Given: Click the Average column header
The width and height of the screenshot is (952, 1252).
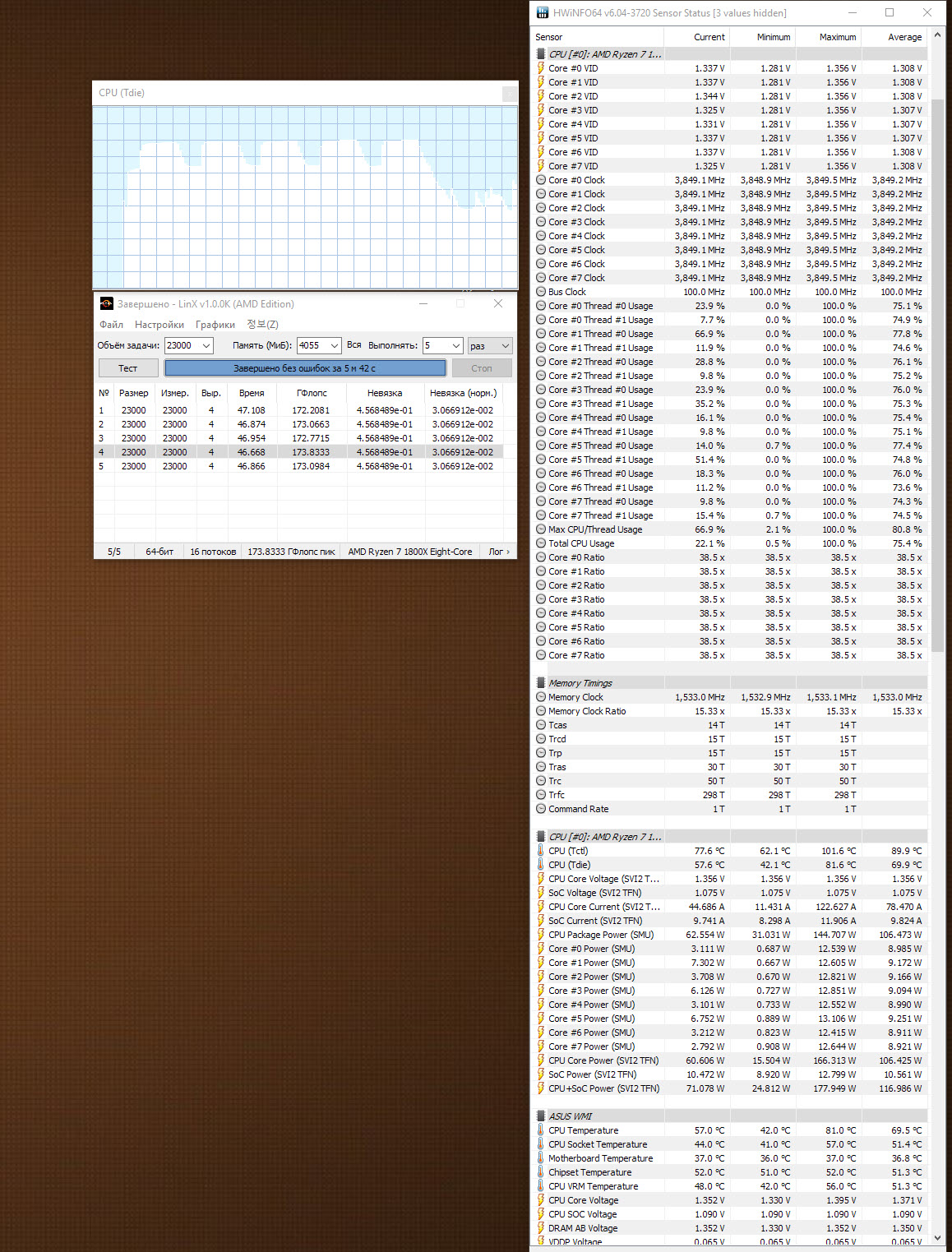Looking at the screenshot, I should click(893, 37).
